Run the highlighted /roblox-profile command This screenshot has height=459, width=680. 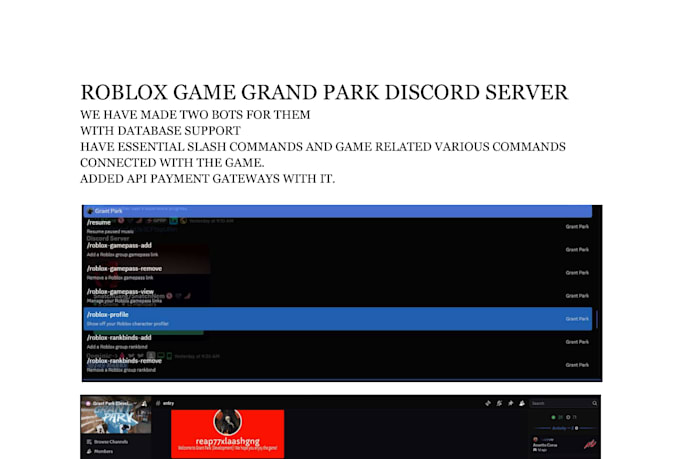point(337,318)
